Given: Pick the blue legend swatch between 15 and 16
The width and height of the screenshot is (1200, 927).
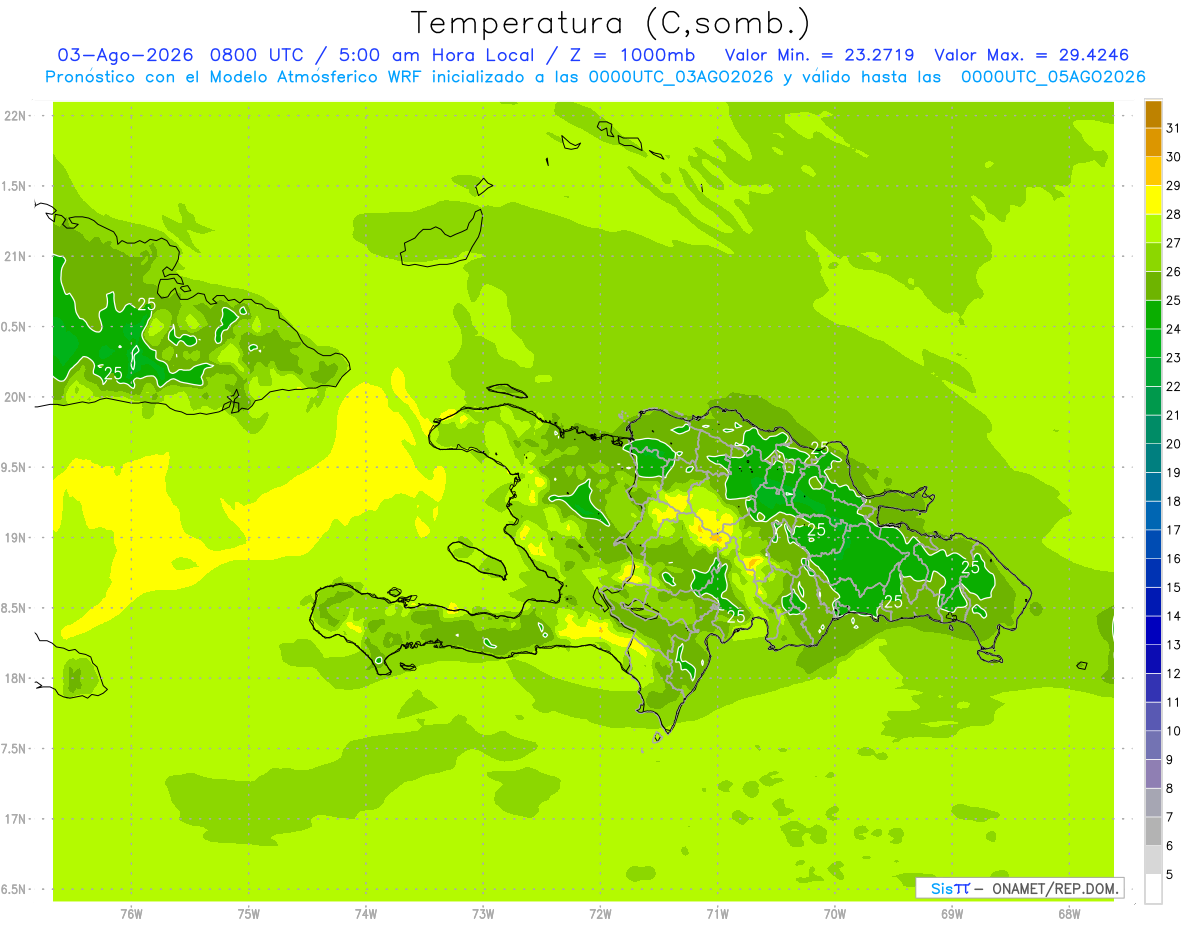Looking at the screenshot, I should (x=1153, y=573).
